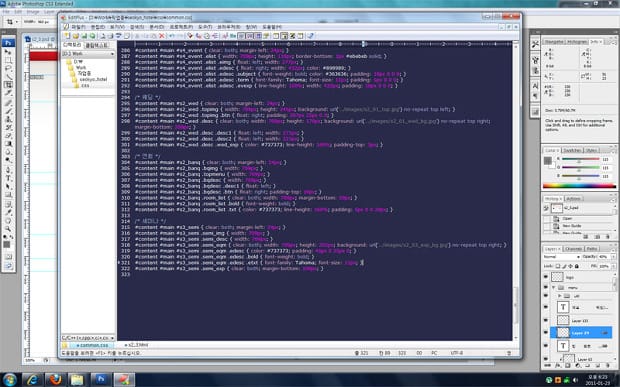Image resolution: width=620 pixels, height=387 pixels.
Task: Open the Normal blend mode dropdown
Action: click(561, 257)
